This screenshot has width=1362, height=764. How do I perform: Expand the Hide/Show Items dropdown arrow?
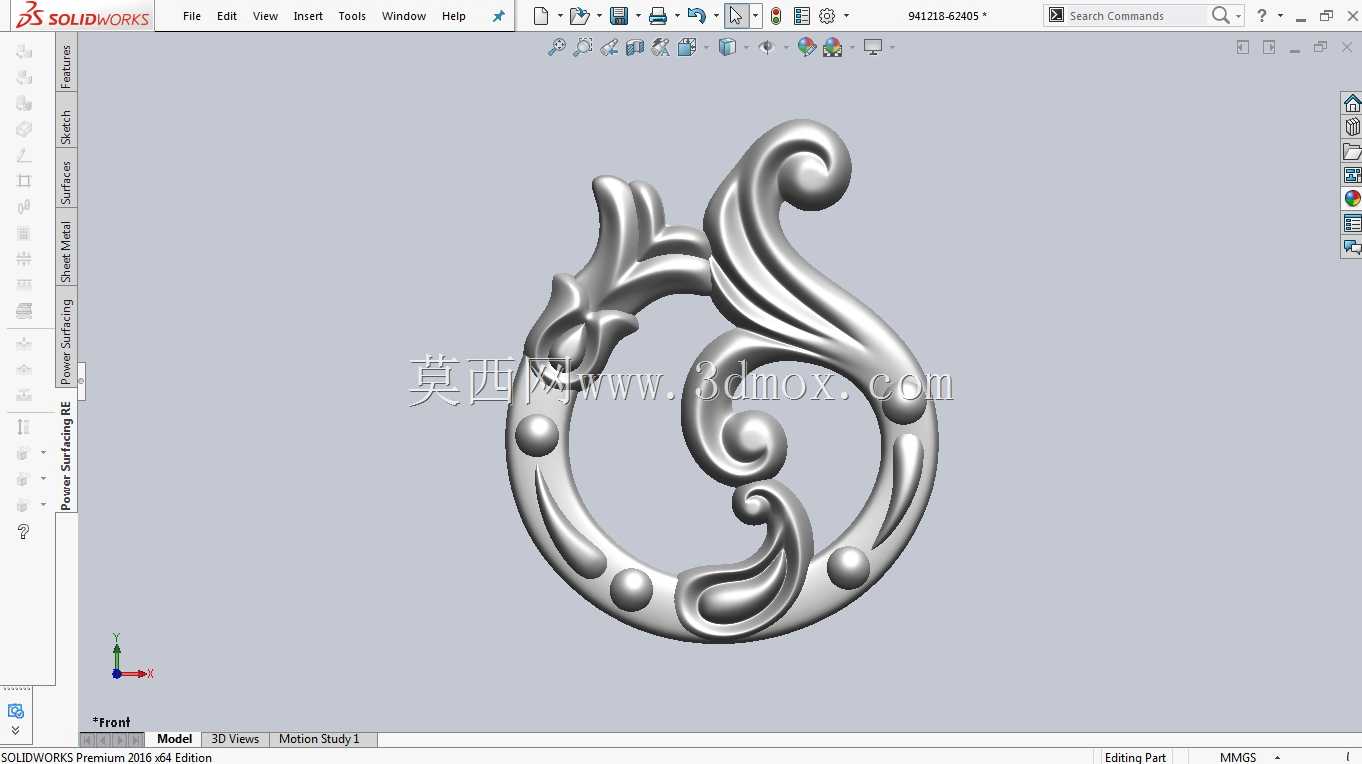786,47
